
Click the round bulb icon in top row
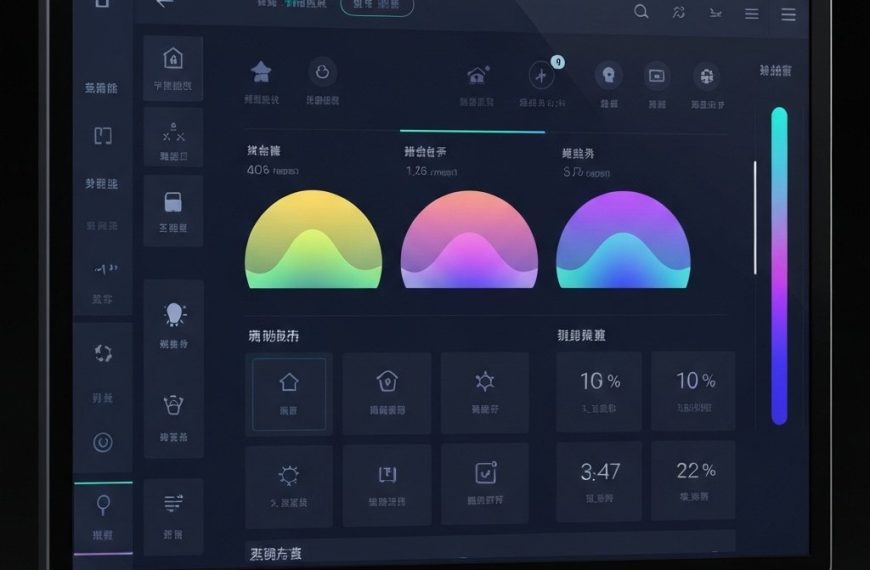tap(608, 75)
